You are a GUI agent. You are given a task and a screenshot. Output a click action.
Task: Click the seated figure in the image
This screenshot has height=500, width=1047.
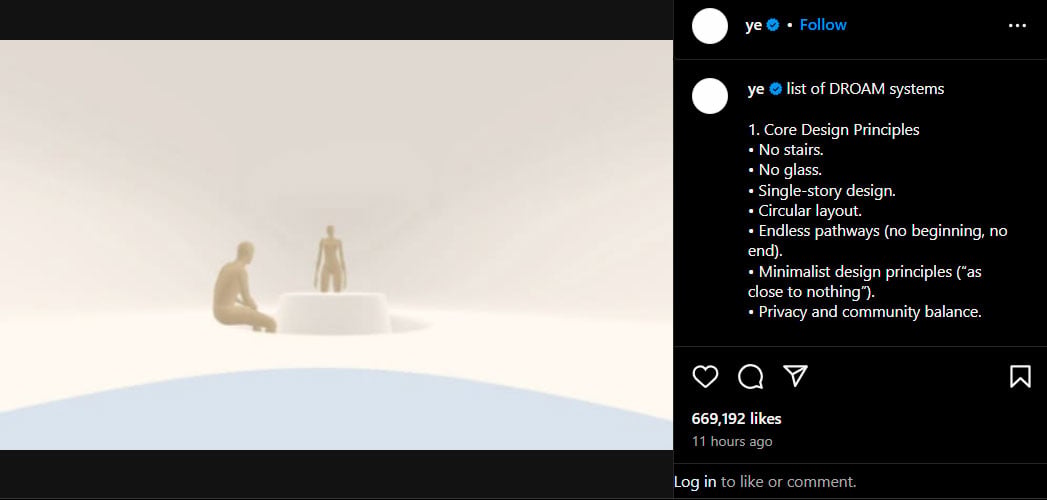pos(243,287)
